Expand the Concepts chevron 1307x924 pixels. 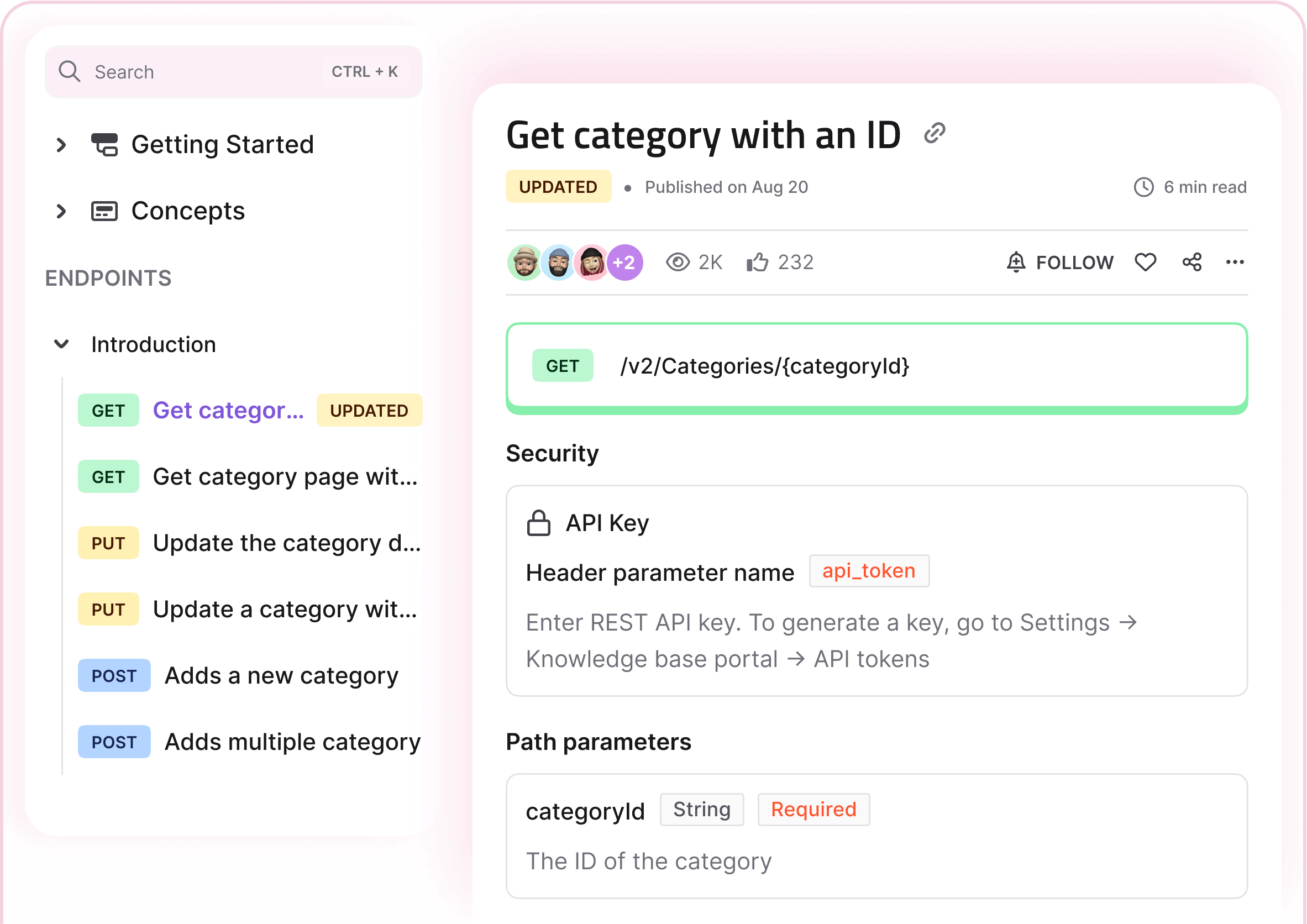coord(61,211)
